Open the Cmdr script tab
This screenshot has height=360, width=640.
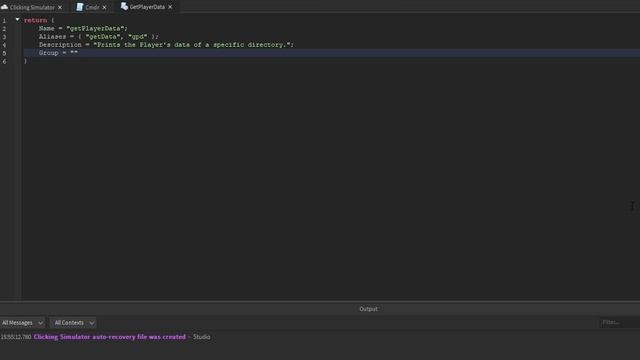[92, 7]
